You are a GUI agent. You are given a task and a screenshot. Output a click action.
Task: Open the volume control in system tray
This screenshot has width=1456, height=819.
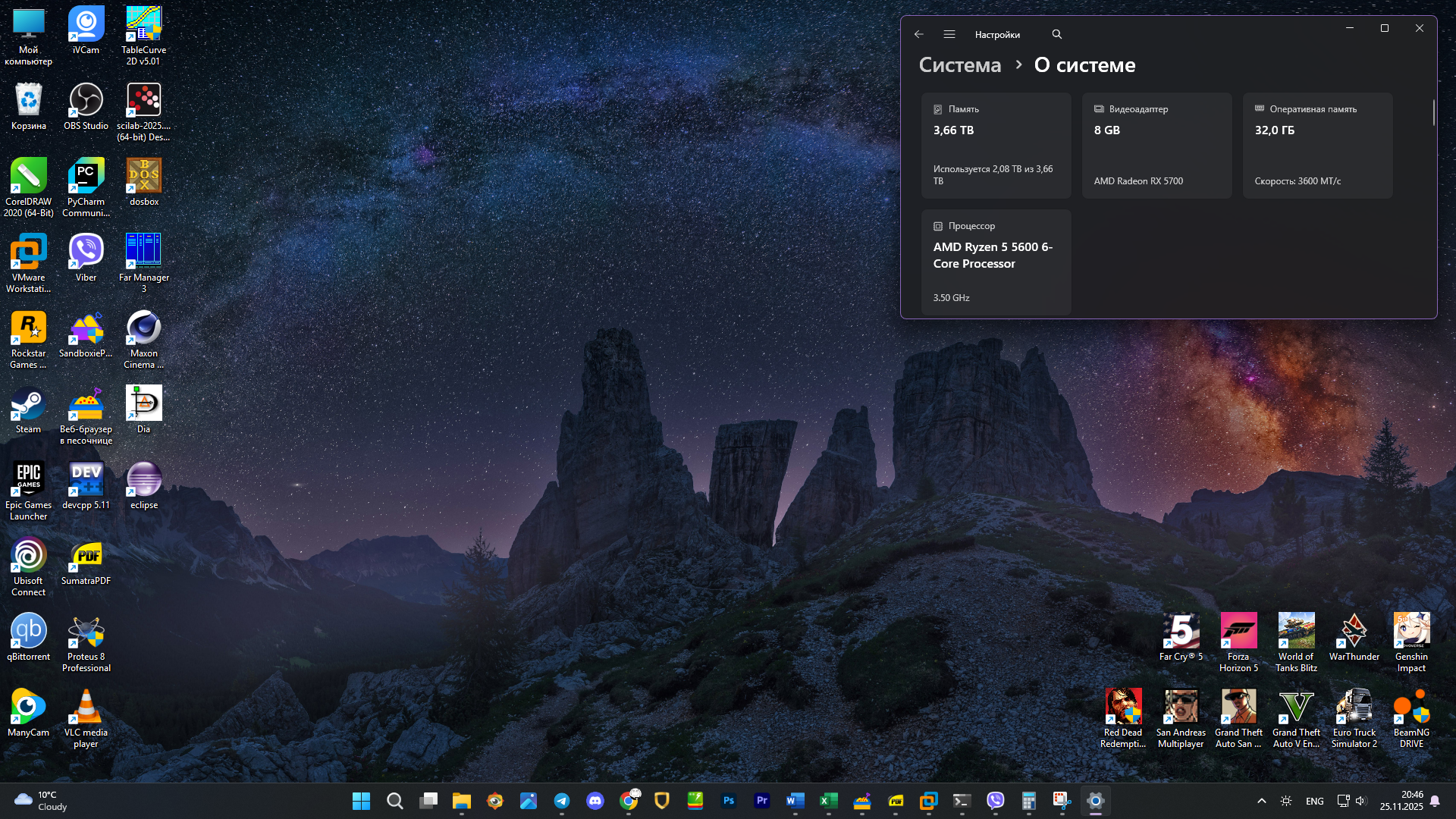click(1360, 801)
